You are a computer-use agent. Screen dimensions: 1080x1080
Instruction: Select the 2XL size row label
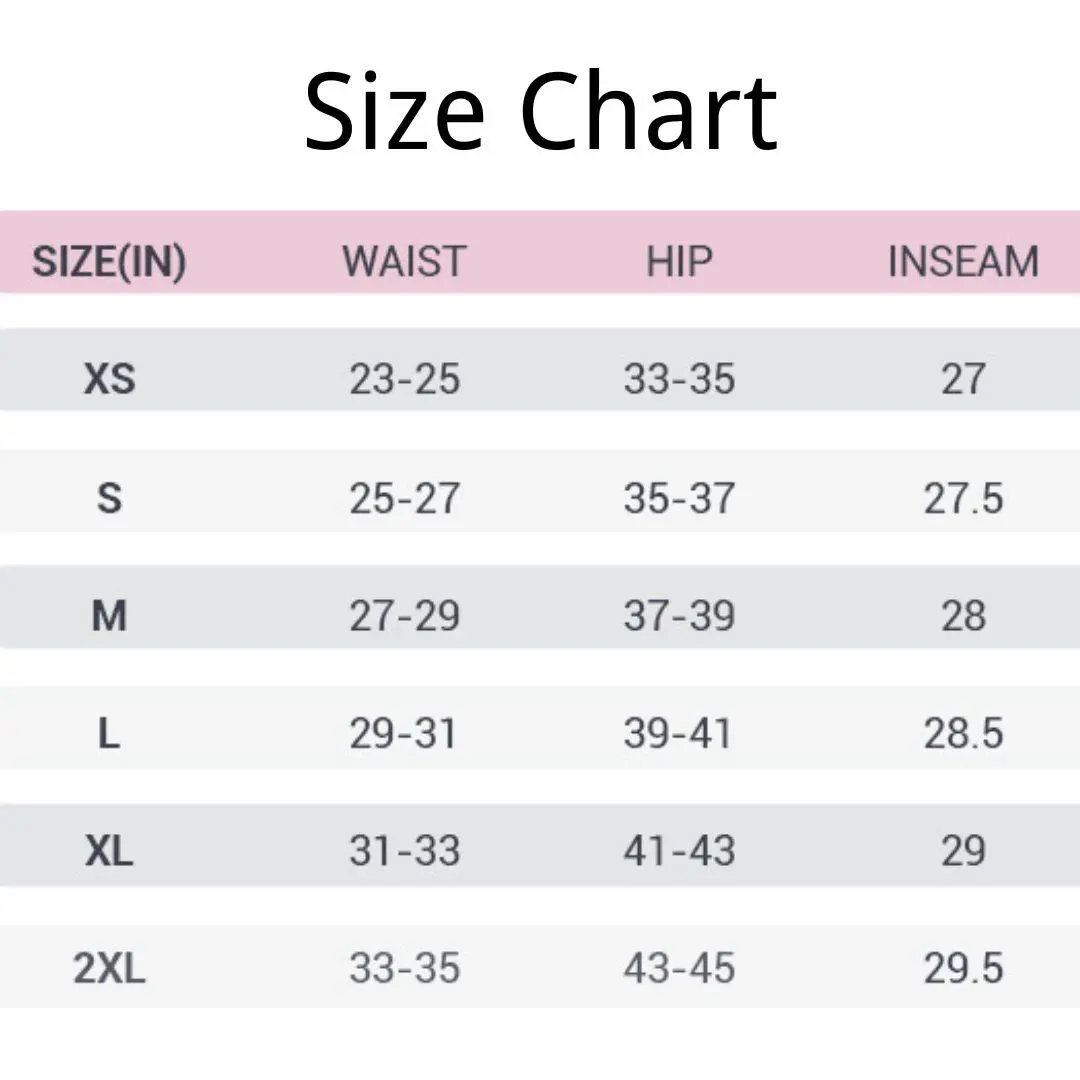[x=110, y=968]
